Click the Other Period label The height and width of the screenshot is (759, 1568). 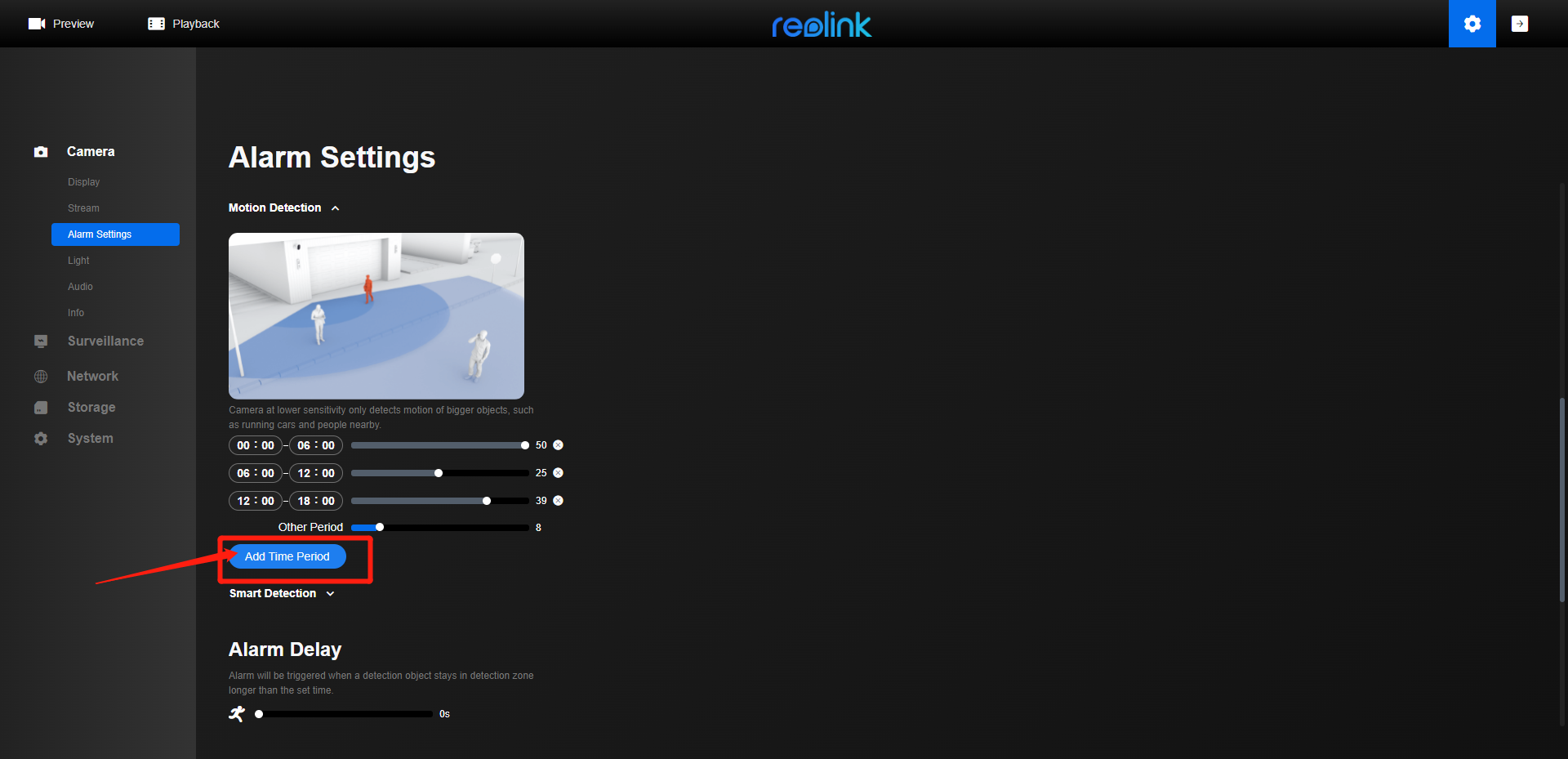310,528
